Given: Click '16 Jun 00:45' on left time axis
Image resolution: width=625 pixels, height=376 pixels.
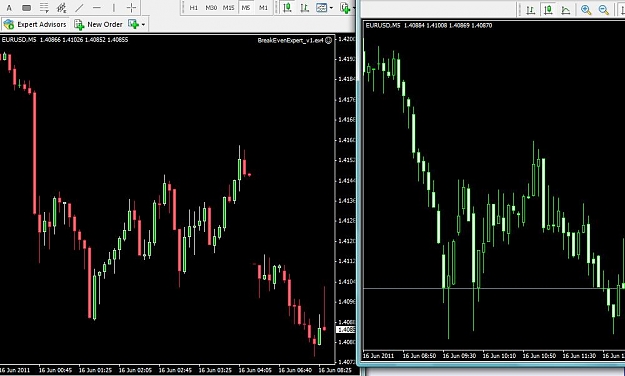Looking at the screenshot, I should [x=55, y=370].
